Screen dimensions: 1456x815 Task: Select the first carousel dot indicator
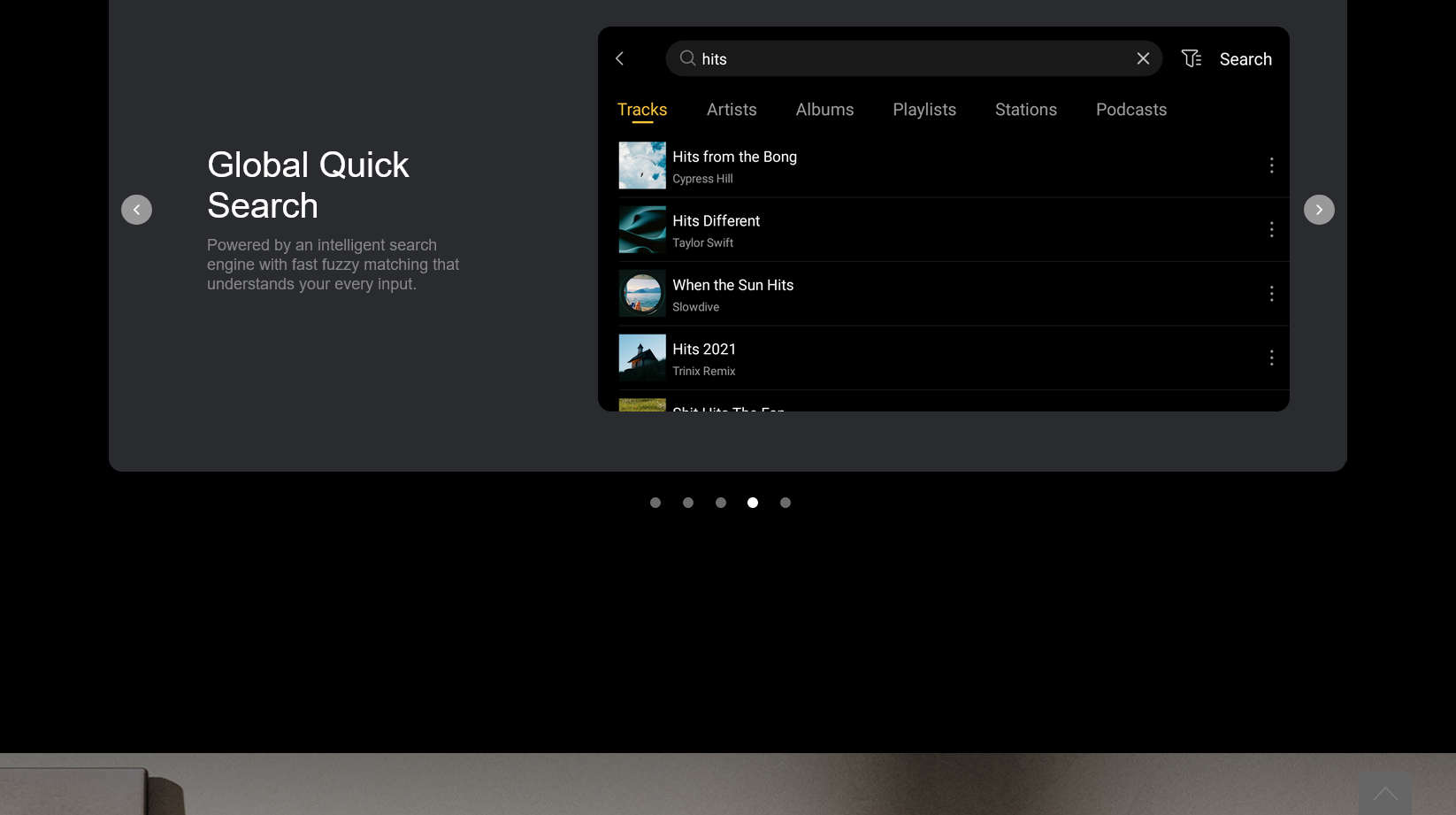[x=655, y=503]
